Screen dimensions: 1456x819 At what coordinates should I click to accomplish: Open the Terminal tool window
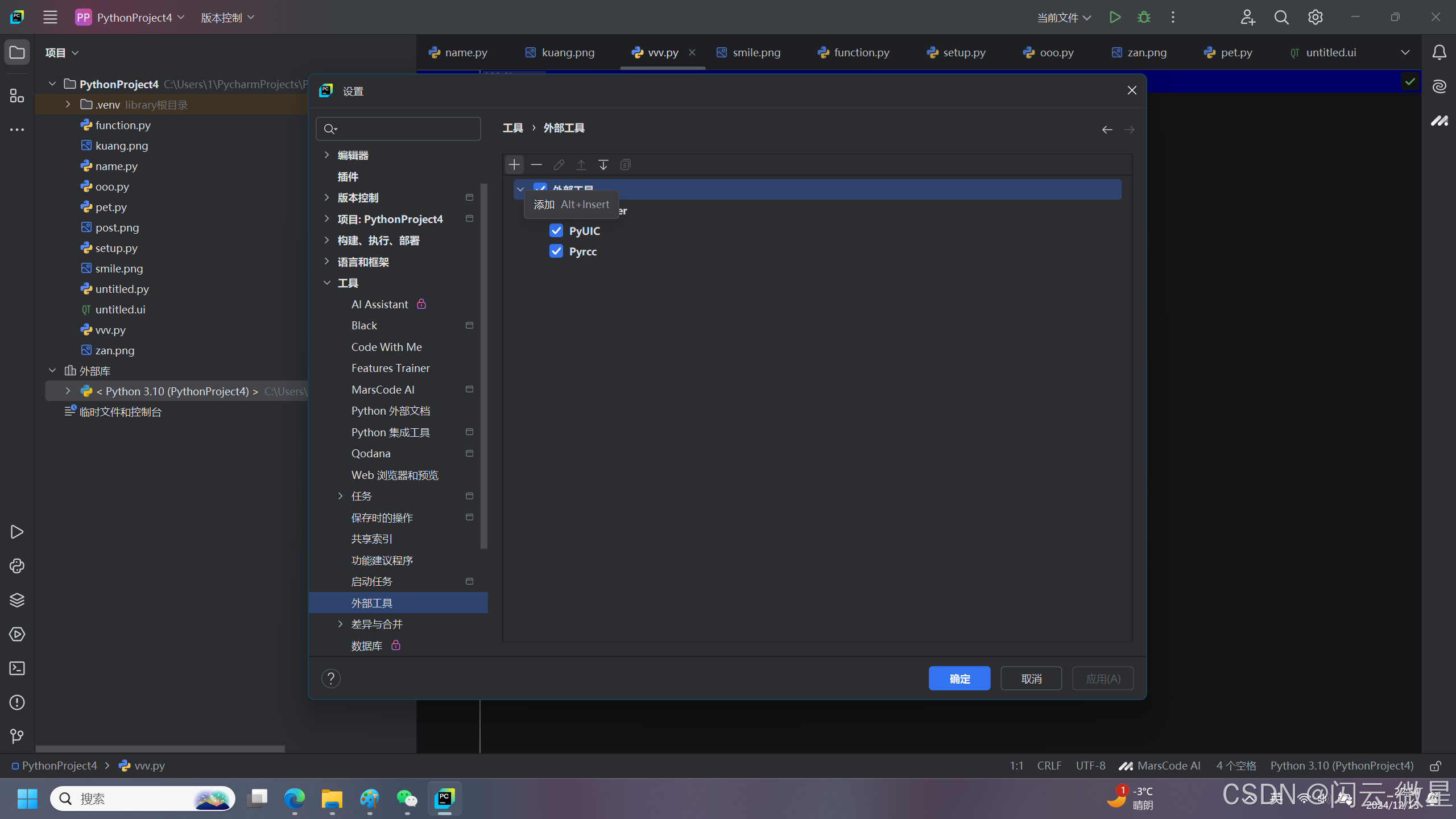pyautogui.click(x=17, y=668)
